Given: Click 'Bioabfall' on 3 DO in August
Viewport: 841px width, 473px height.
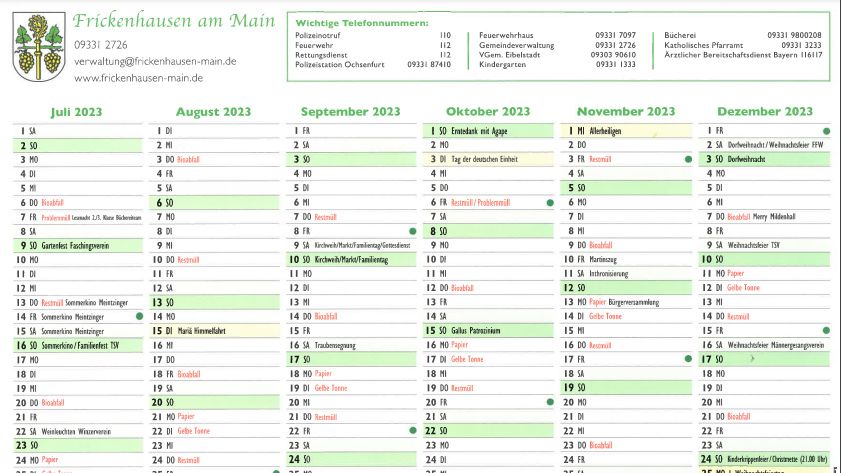Looking at the screenshot, I should pyautogui.click(x=188, y=159).
